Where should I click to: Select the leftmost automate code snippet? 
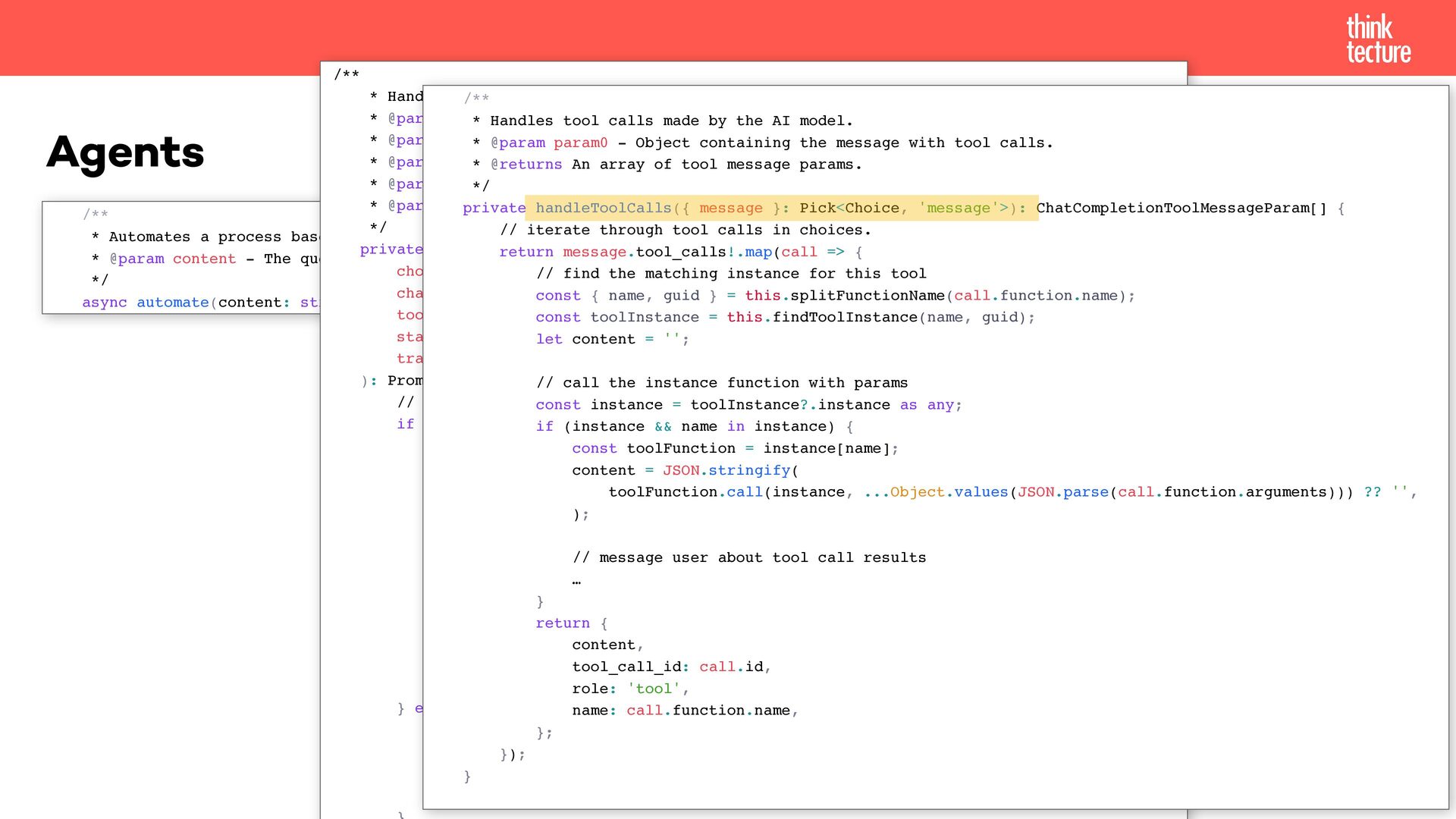pos(182,258)
